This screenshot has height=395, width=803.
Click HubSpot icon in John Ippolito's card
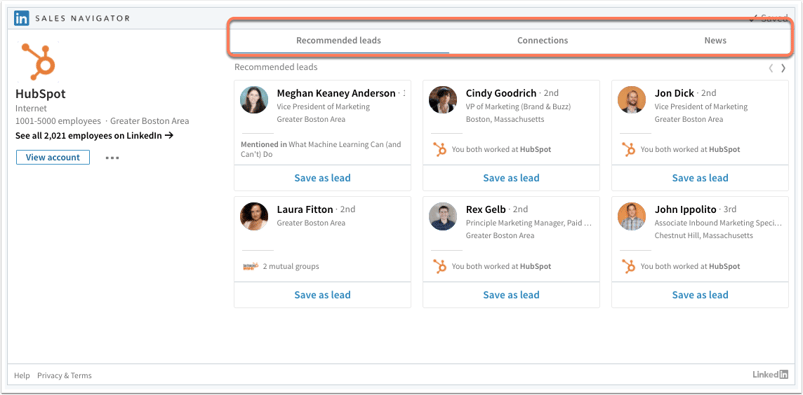tap(628, 266)
